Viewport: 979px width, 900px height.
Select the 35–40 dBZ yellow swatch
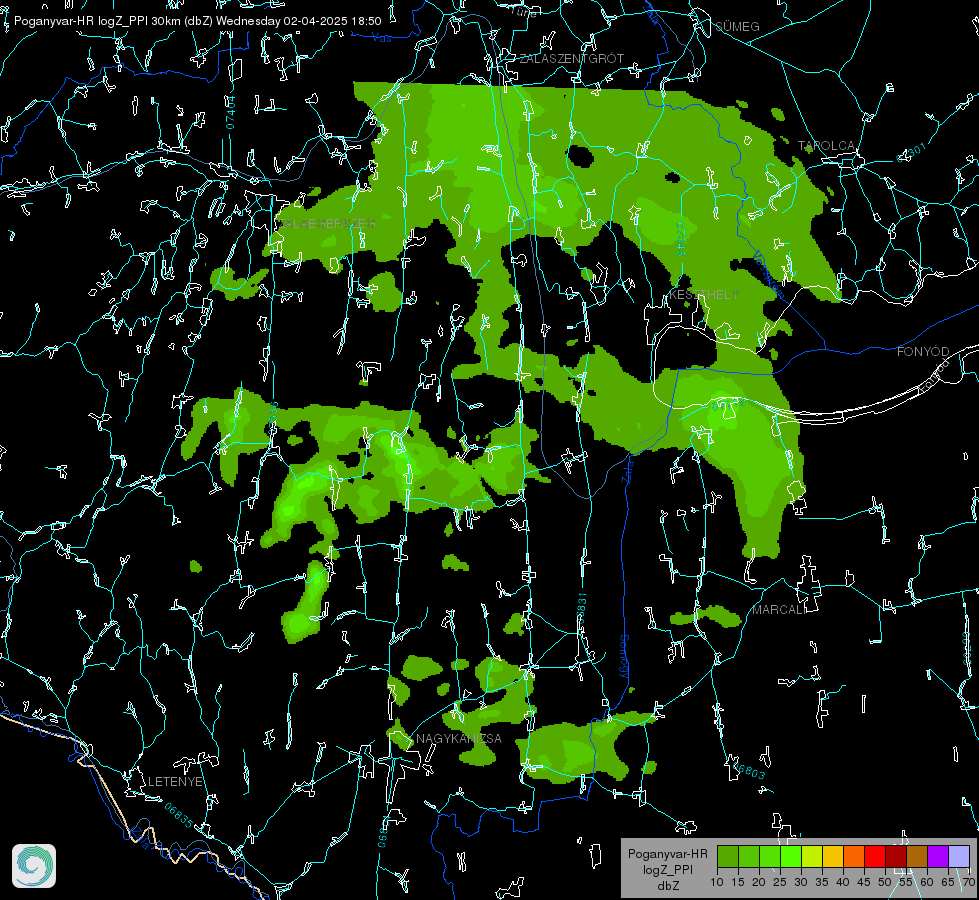pos(833,856)
